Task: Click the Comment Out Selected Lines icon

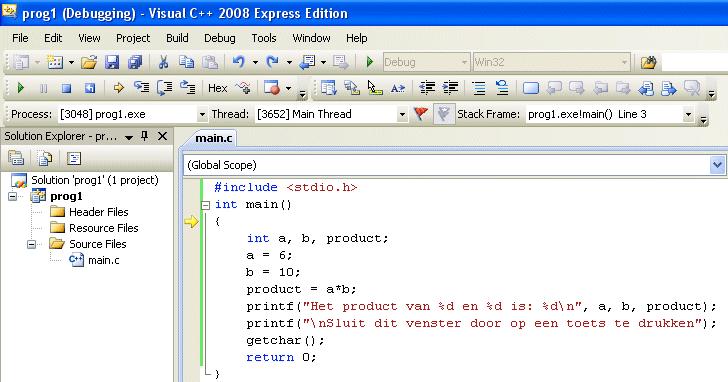Action: [479, 88]
